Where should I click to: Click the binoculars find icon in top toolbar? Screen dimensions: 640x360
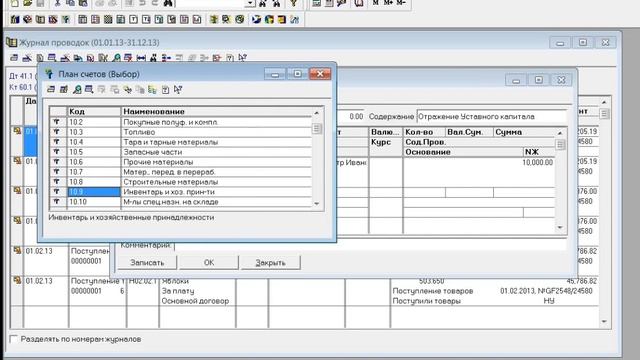168,3
